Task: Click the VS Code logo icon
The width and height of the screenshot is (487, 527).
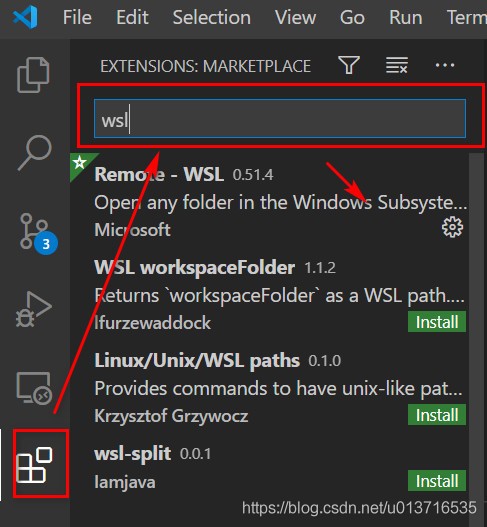Action: 25,17
